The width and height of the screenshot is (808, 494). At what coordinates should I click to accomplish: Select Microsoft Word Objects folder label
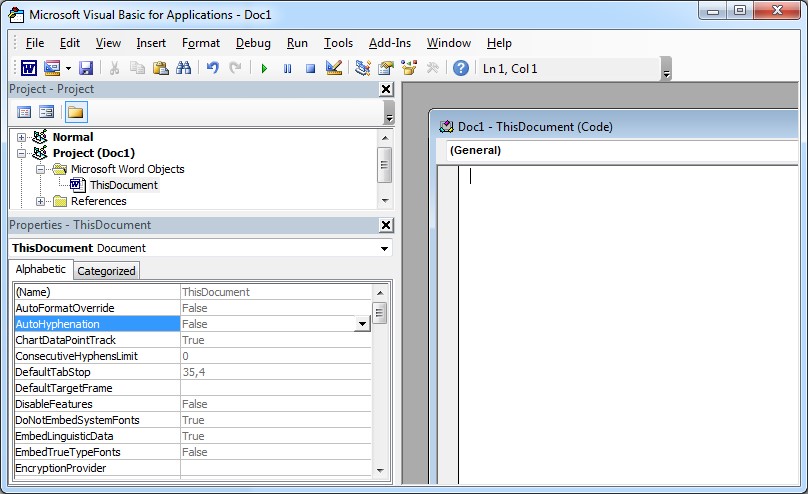pyautogui.click(x=127, y=169)
